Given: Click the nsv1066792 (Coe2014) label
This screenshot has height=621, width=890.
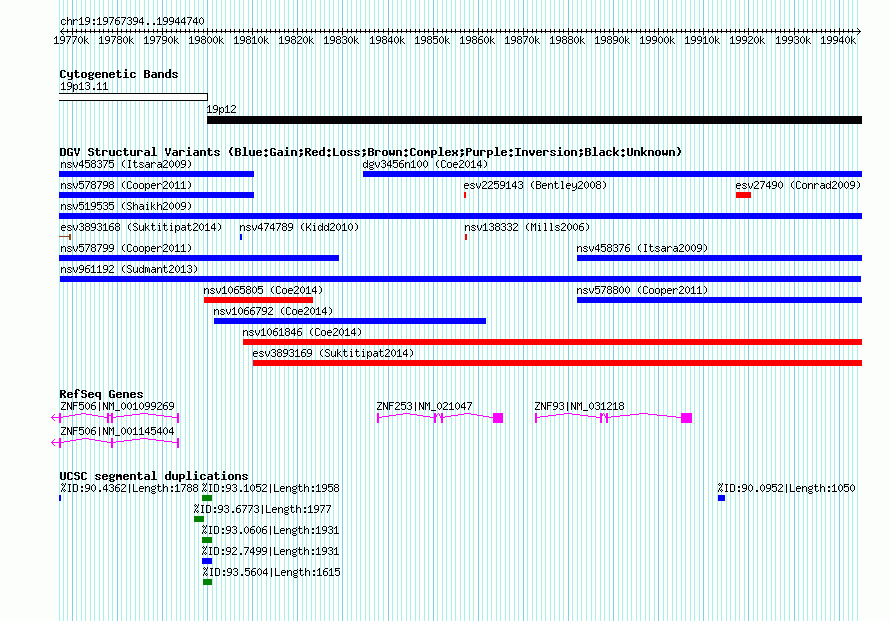Looking at the screenshot, I should (273, 311).
